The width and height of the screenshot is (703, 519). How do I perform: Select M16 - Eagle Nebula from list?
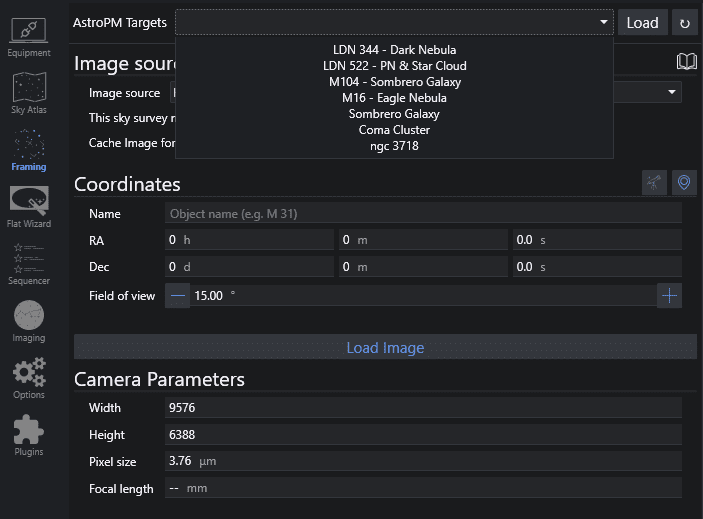[394, 98]
